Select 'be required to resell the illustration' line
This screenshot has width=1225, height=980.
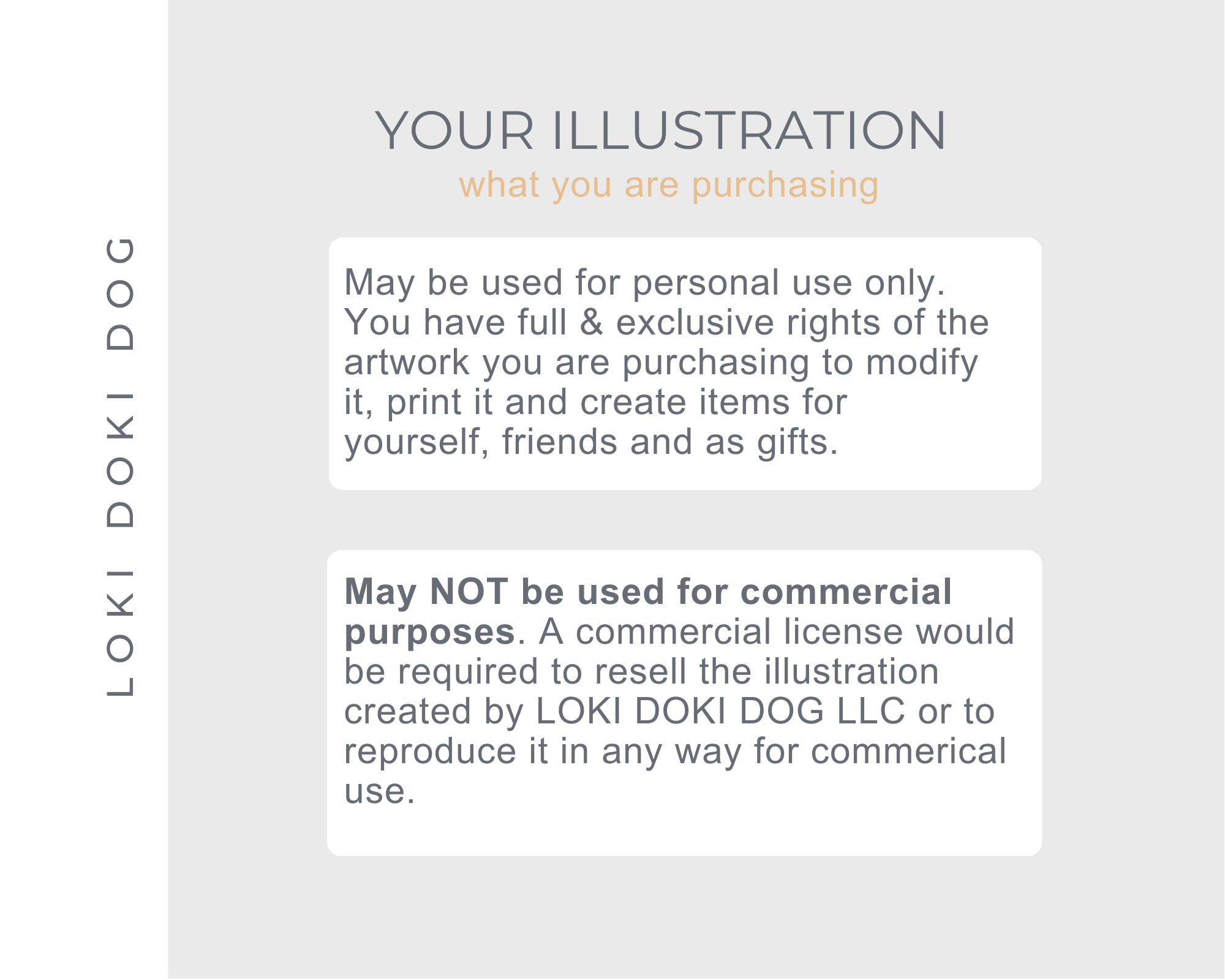[641, 671]
